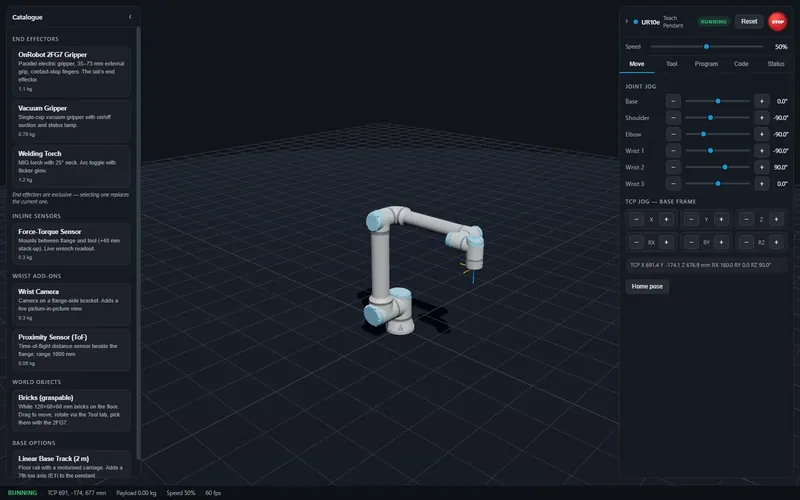Rotate TCP positive RY with plus button
Viewport: 800px width, 500px height.
click(x=721, y=242)
